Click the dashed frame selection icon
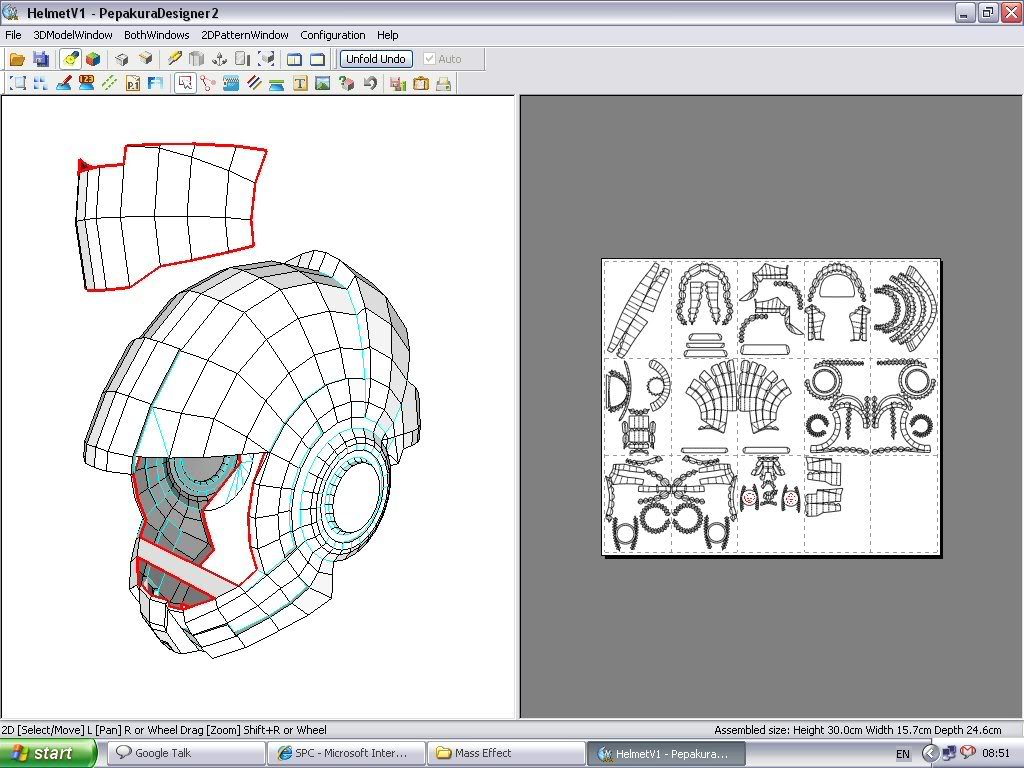Screen dimensions: 1024x768 click(x=18, y=83)
